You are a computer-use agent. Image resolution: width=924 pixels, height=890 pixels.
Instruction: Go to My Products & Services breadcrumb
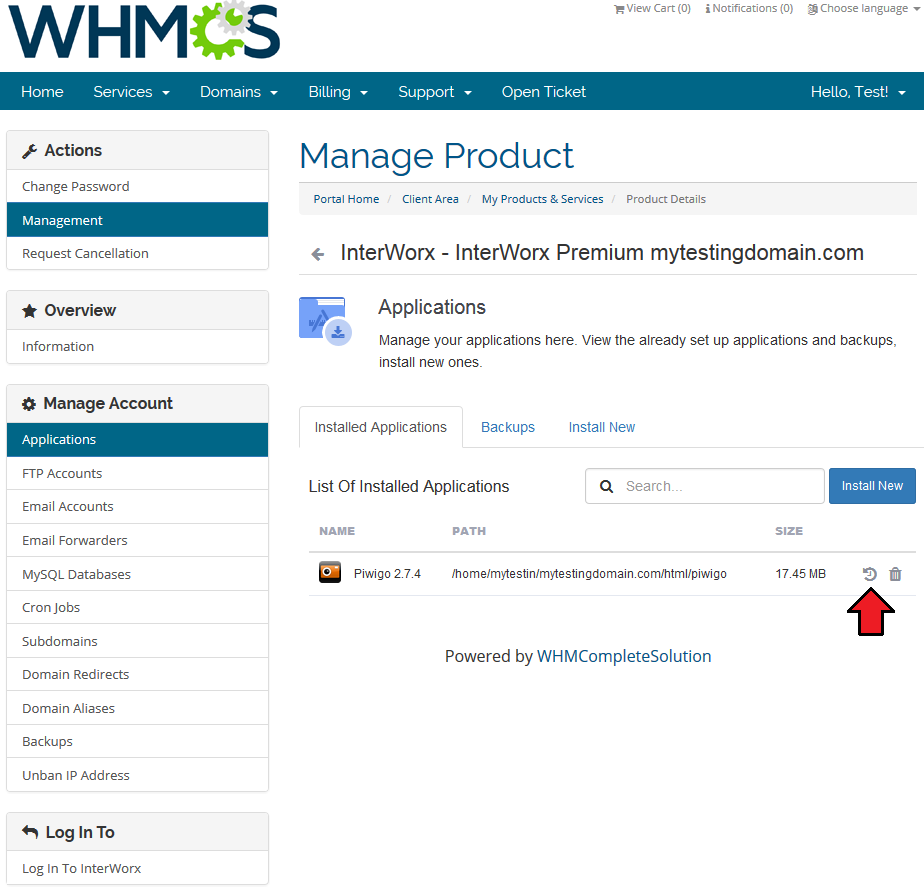click(543, 199)
